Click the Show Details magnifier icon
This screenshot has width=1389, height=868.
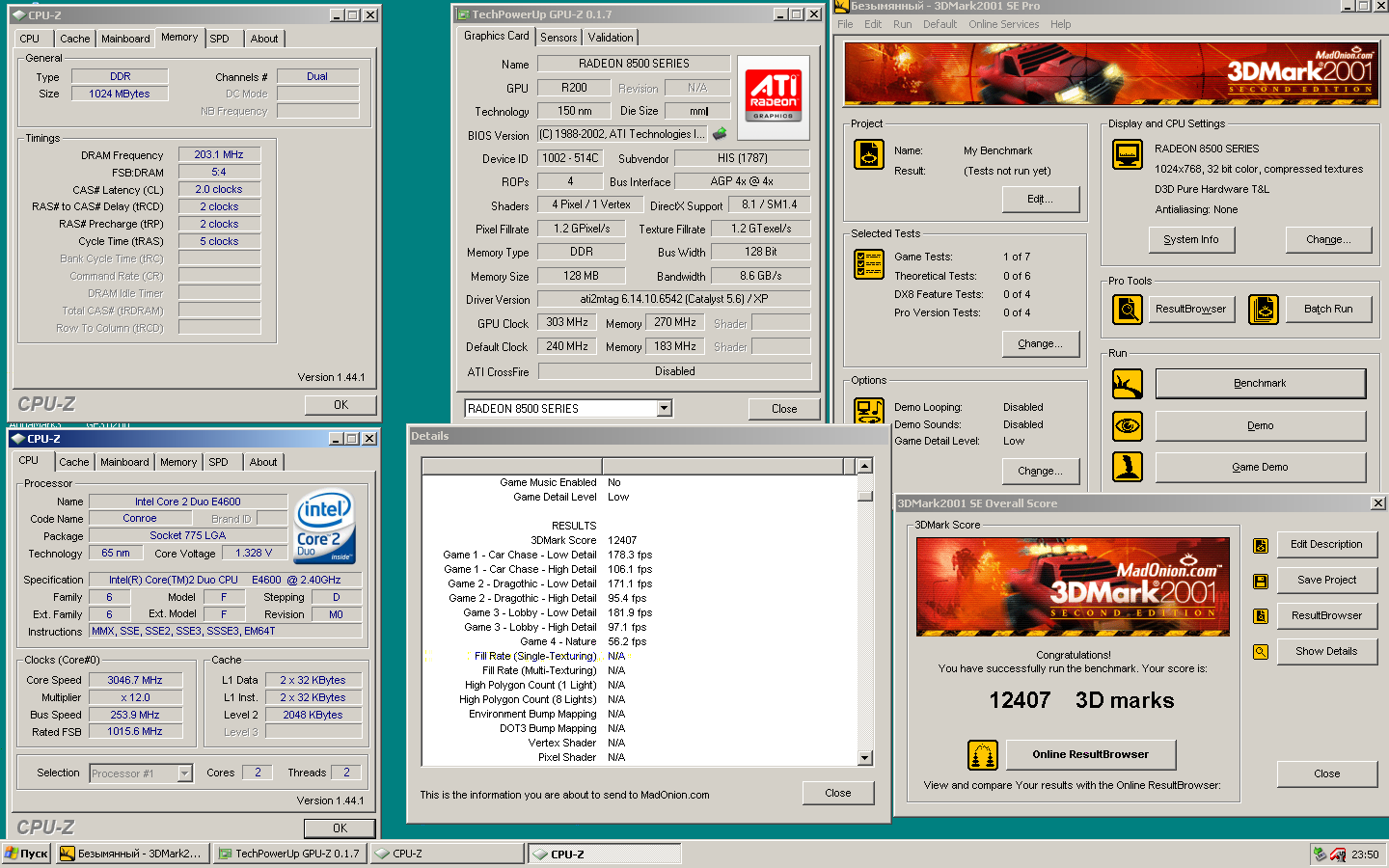[1260, 652]
